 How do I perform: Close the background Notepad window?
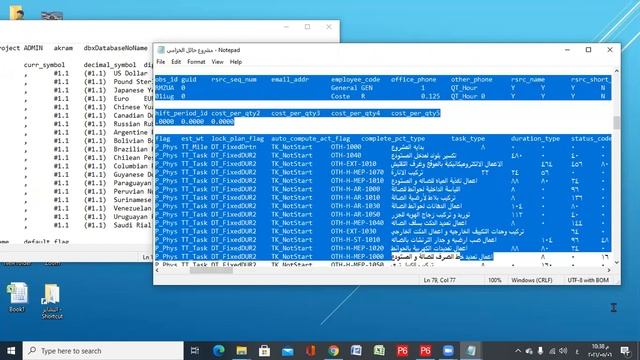(329, 27)
